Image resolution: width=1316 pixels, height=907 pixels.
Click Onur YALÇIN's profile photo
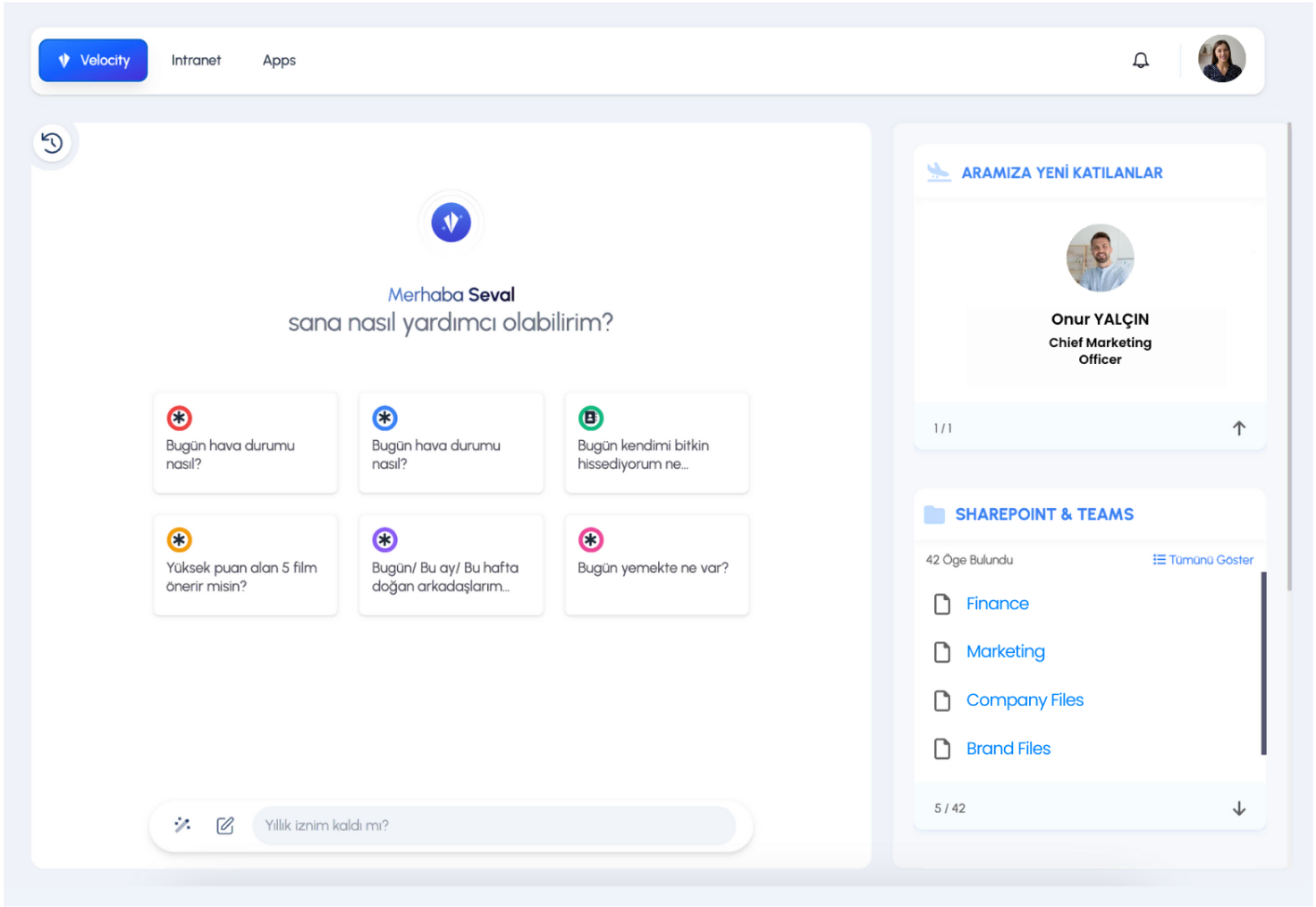(1100, 258)
